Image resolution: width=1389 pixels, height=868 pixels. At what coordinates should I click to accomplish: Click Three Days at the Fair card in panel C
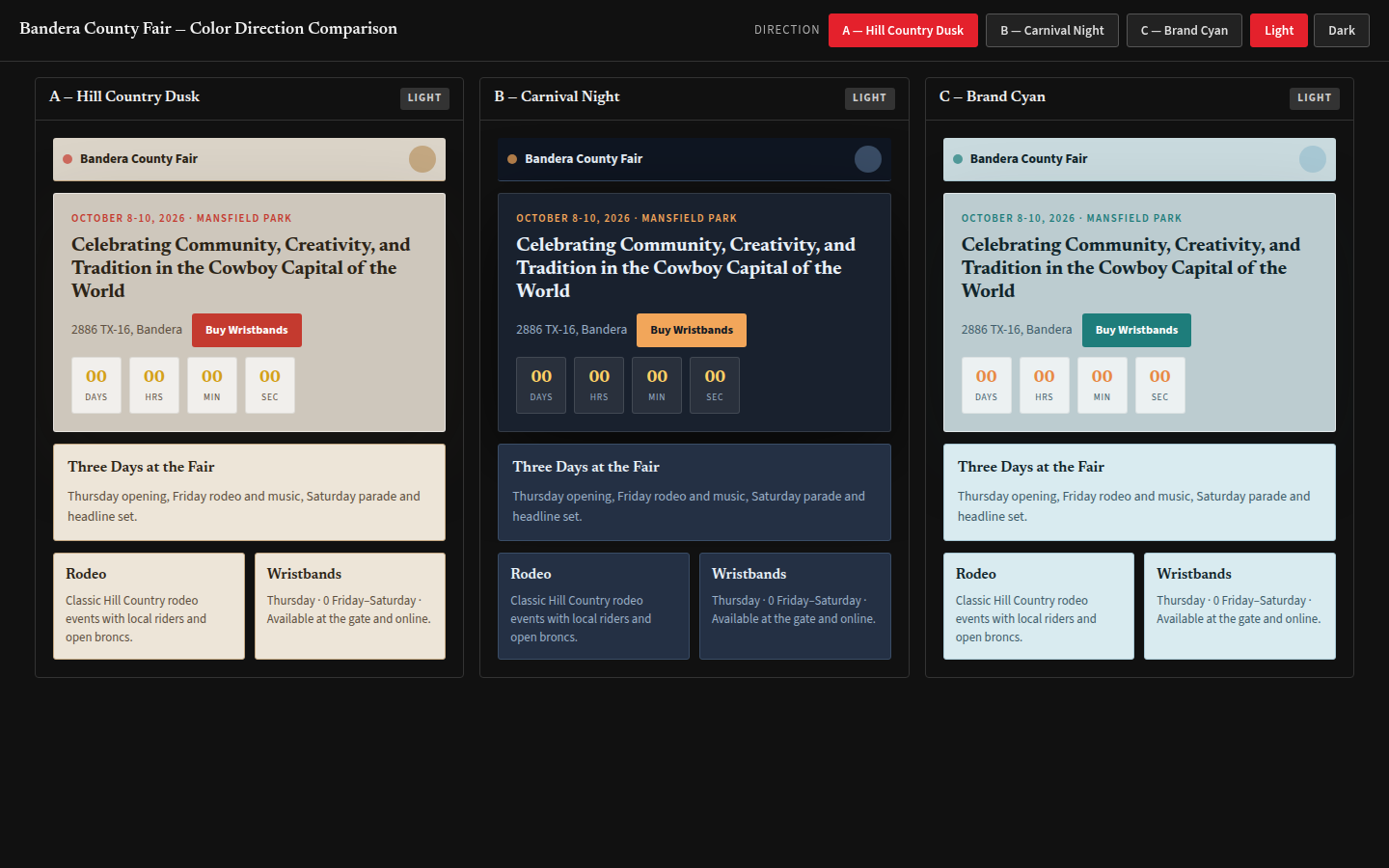pyautogui.click(x=1139, y=492)
